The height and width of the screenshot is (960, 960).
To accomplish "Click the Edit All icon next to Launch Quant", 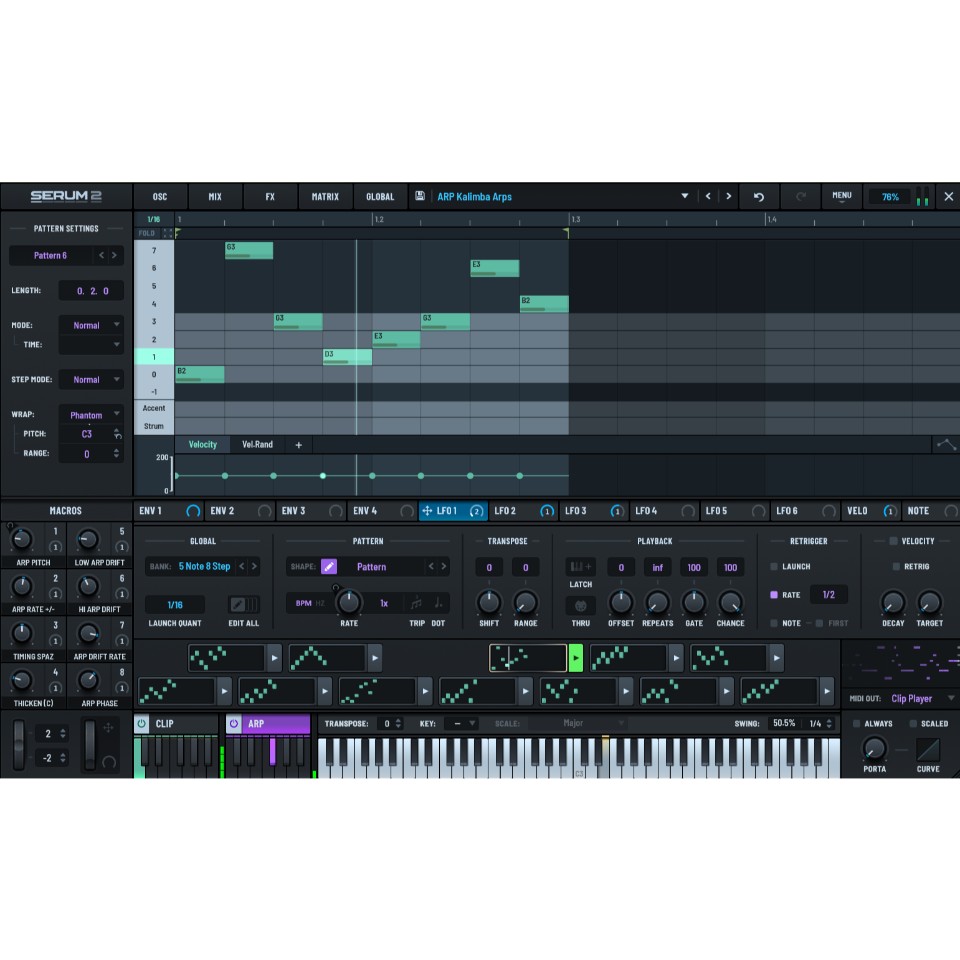I will [x=242, y=604].
